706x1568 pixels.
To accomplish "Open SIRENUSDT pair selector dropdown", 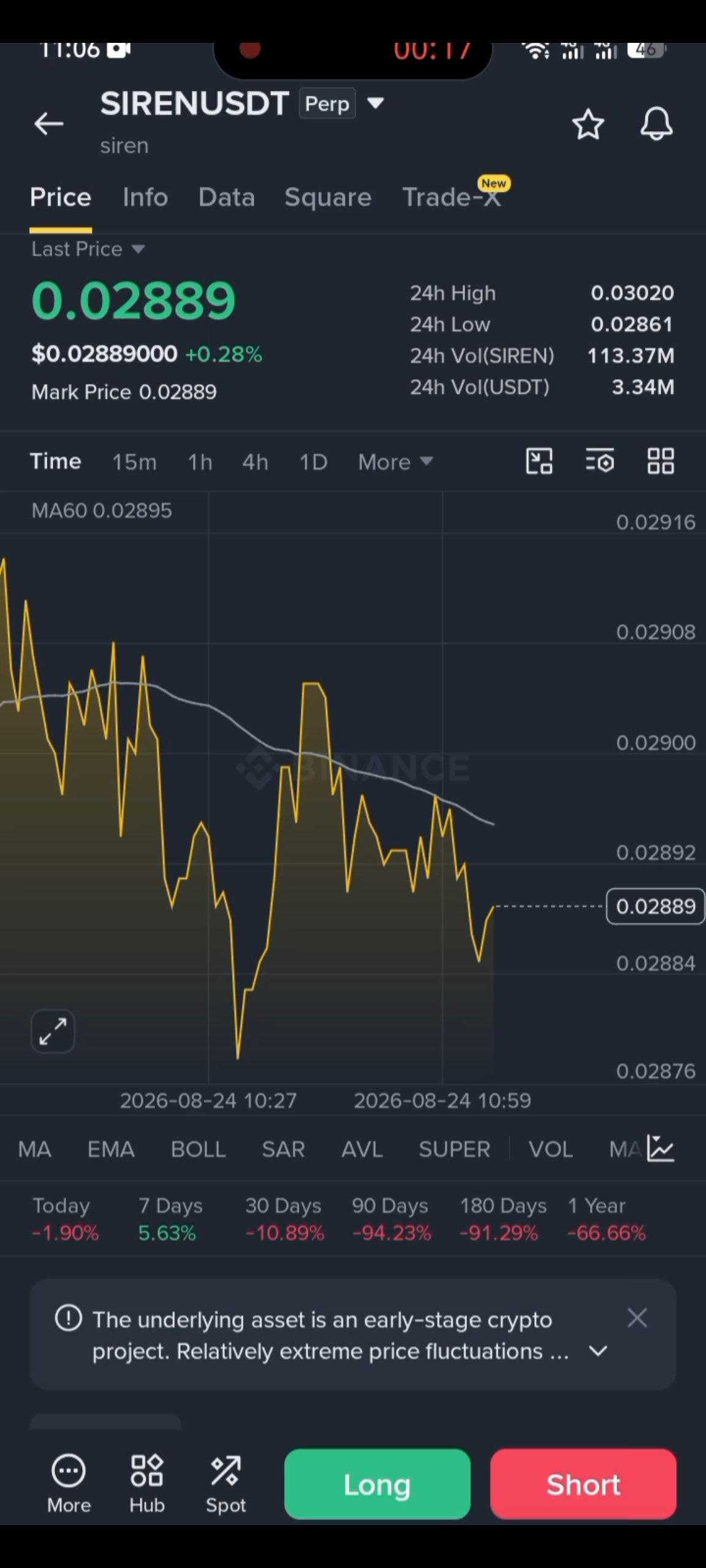I will pos(376,103).
